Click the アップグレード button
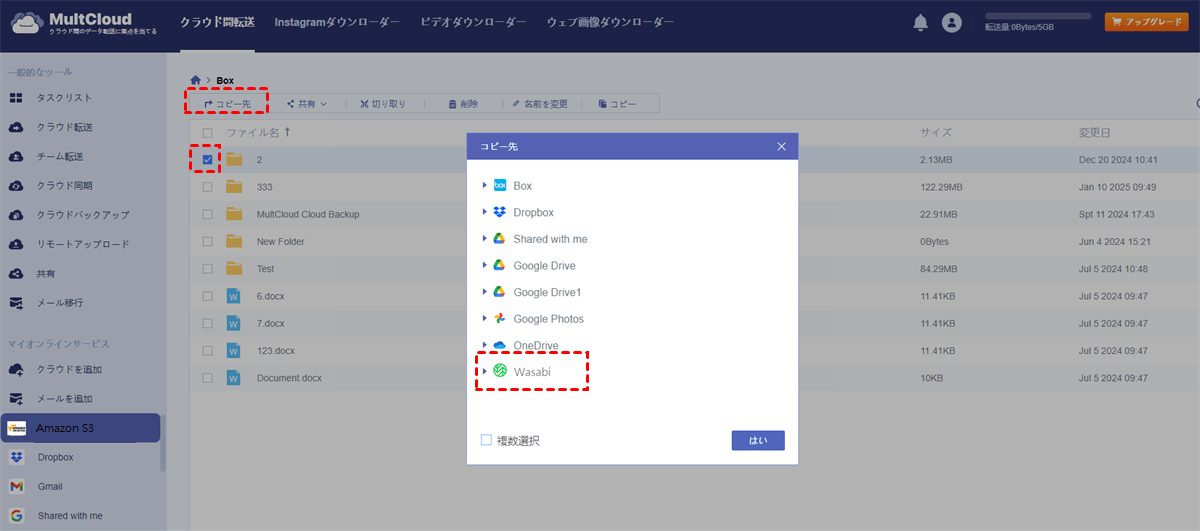Screen dimensions: 1200x531 click(1146, 22)
